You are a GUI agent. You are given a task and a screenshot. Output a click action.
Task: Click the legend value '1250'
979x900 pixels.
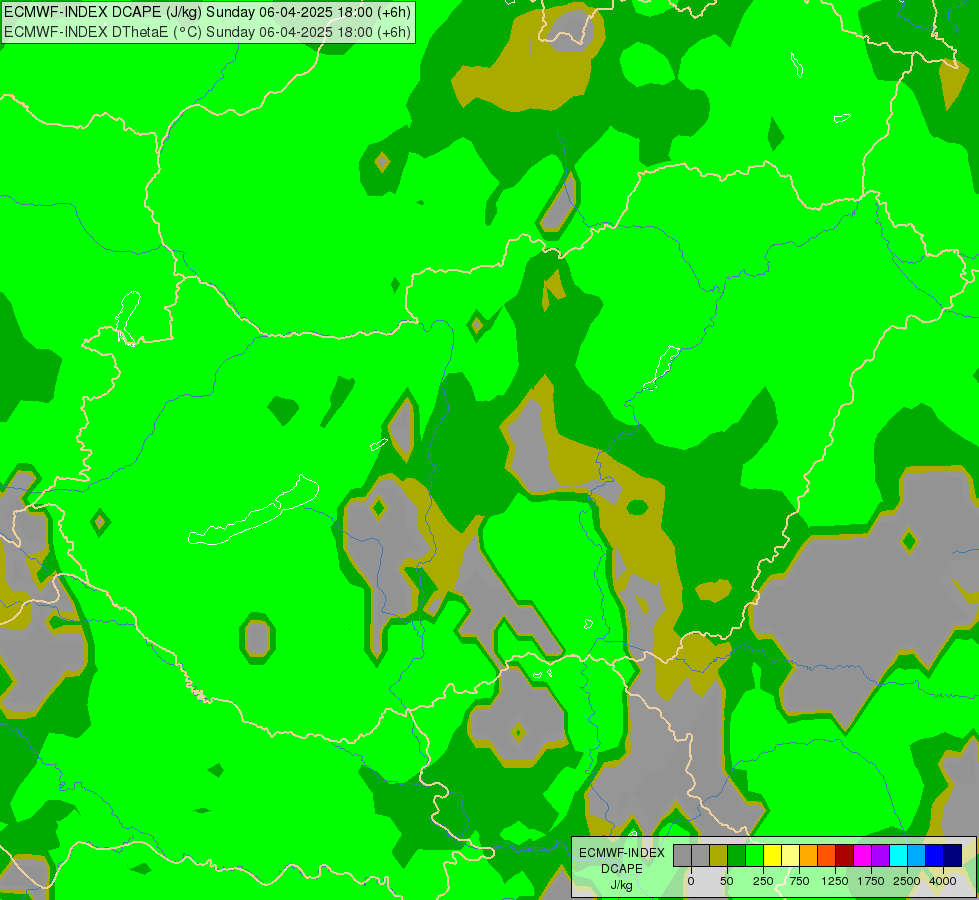pos(835,881)
